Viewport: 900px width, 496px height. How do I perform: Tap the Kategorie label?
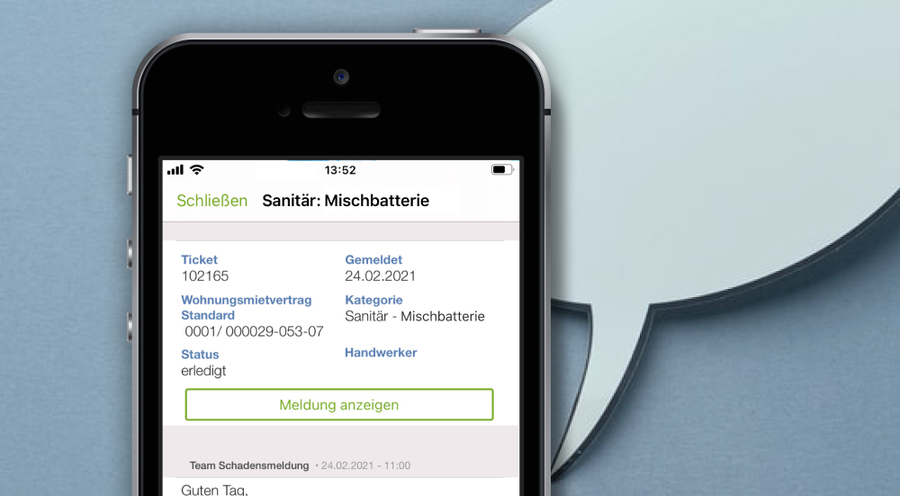[374, 300]
